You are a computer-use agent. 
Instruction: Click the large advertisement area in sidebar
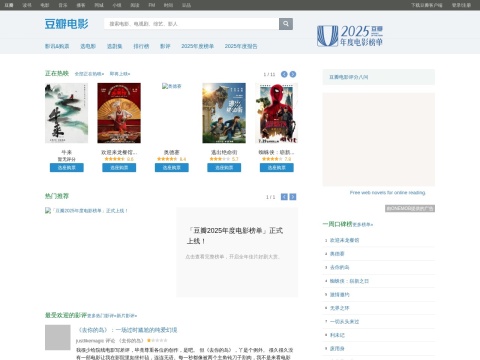click(x=379, y=139)
